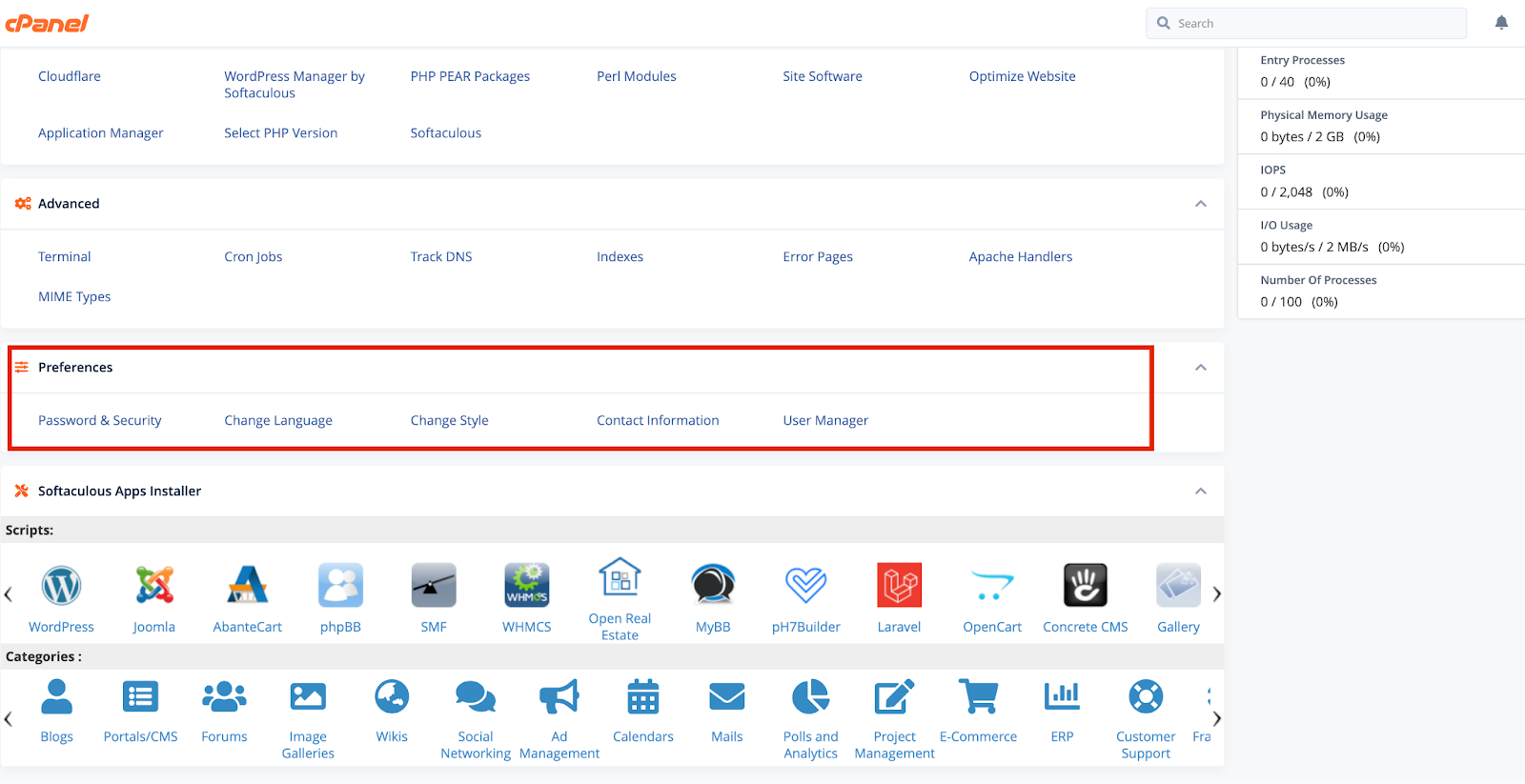Image resolution: width=1525 pixels, height=784 pixels.
Task: Open the MyBB script icon
Action: (x=713, y=585)
